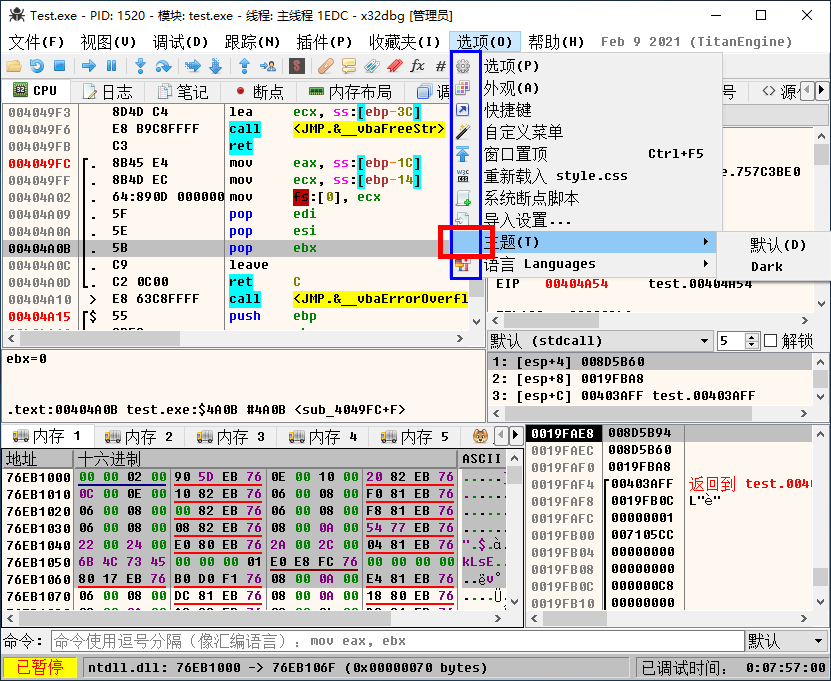Switch to 内存 2 dump tab
Screen dimensions: 831x681
pos(139,437)
